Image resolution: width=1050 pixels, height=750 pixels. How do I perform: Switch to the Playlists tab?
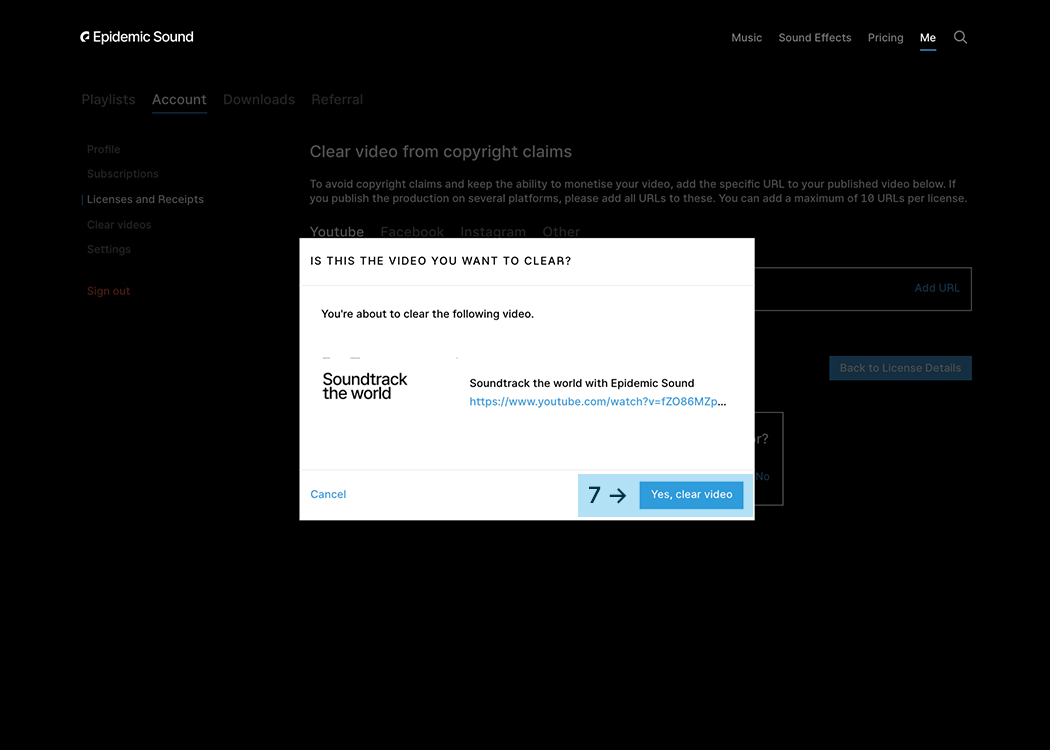pyautogui.click(x=108, y=100)
